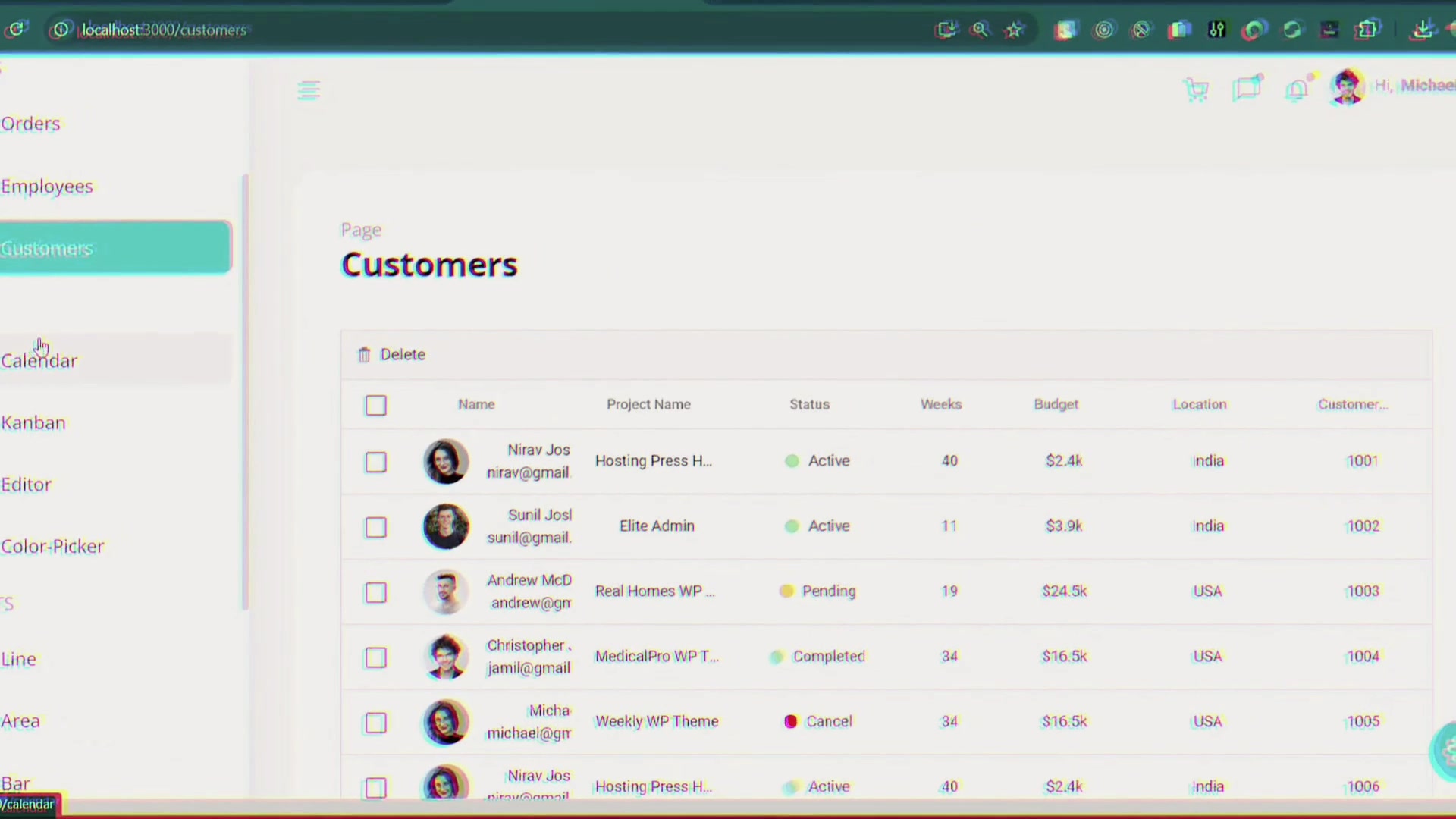Image resolution: width=1456 pixels, height=819 pixels.
Task: Click Elite Admin project name
Action: tap(657, 526)
